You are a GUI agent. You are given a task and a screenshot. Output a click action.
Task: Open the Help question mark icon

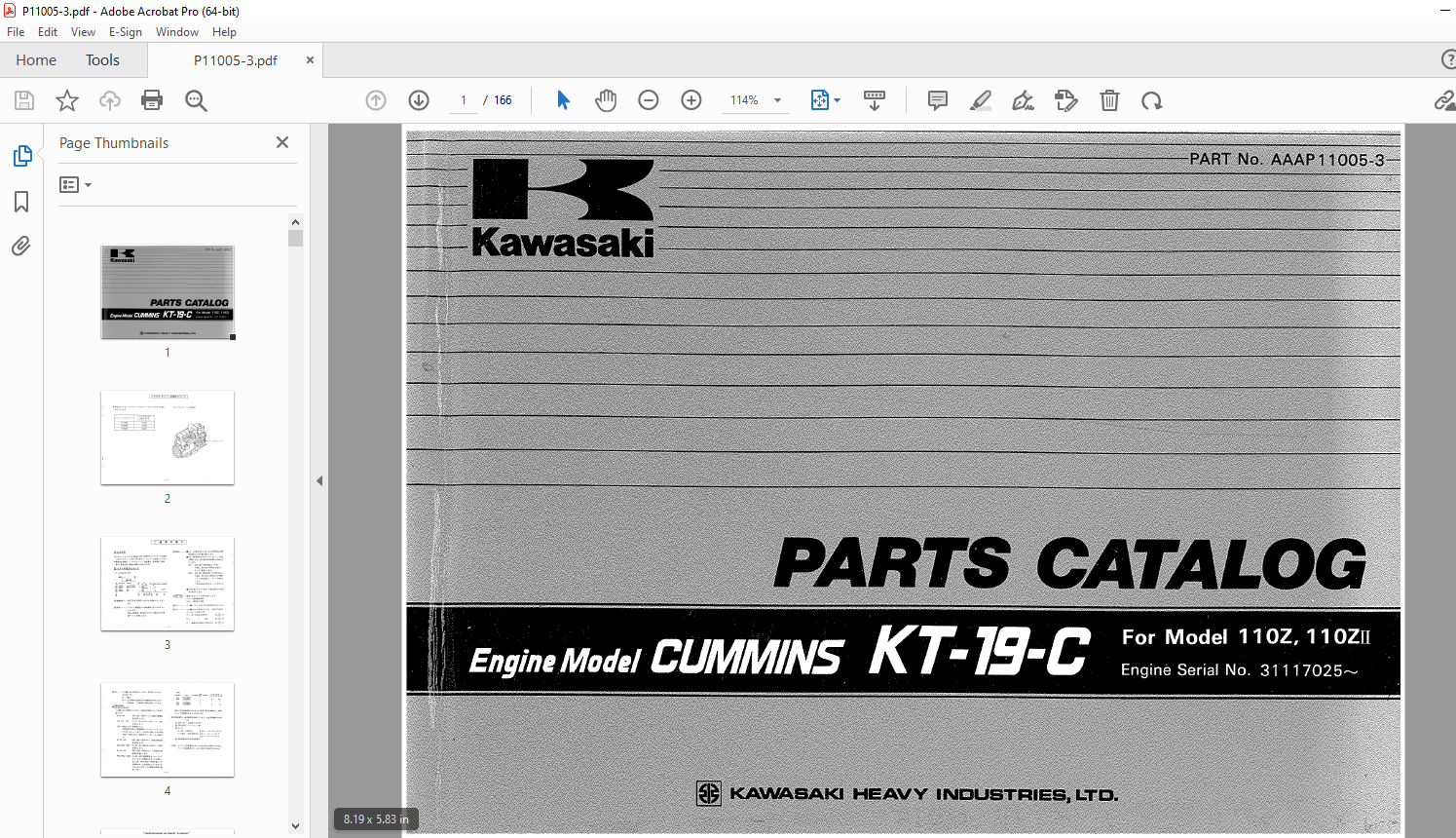[1448, 59]
